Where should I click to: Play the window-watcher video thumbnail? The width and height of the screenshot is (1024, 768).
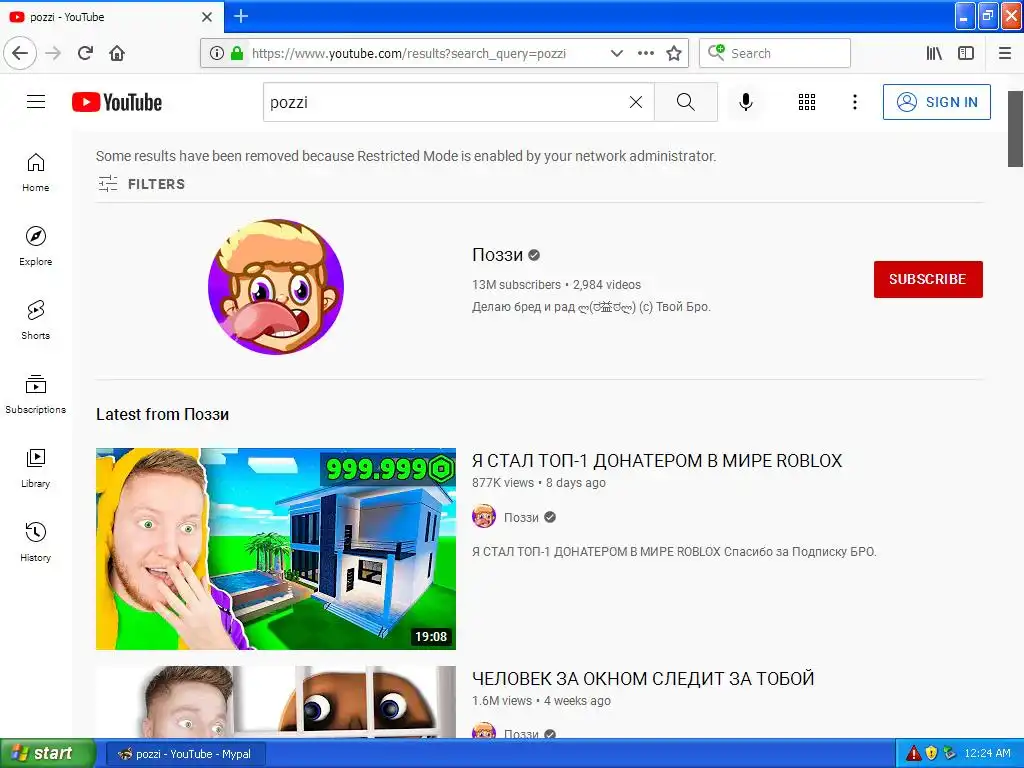[x=276, y=702]
